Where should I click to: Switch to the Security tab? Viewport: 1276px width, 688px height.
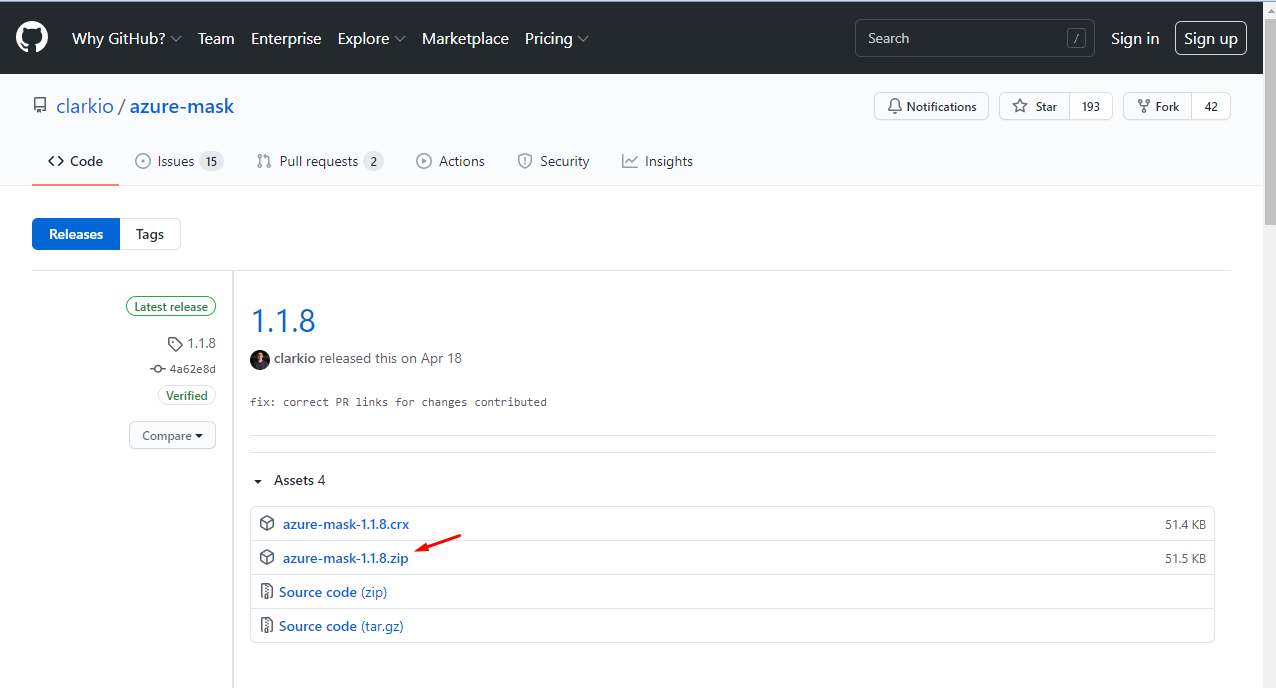553,161
